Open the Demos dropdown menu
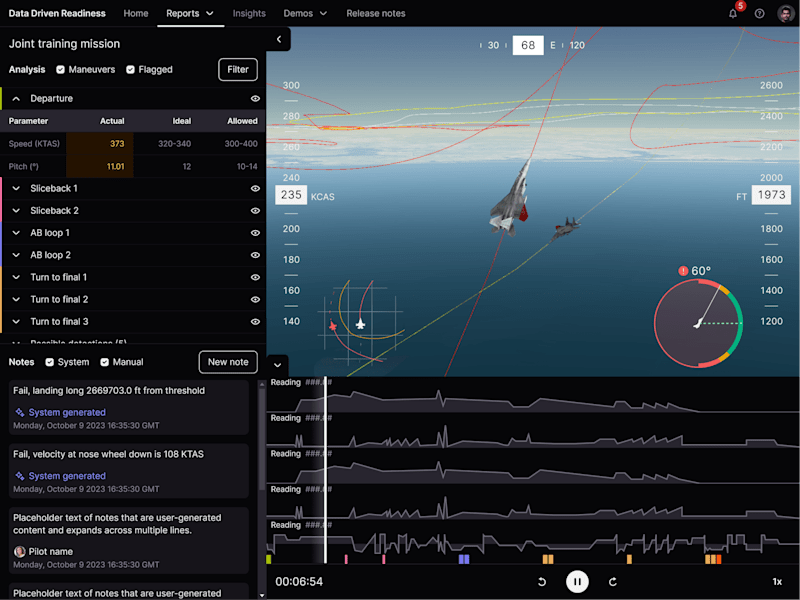 tap(305, 14)
